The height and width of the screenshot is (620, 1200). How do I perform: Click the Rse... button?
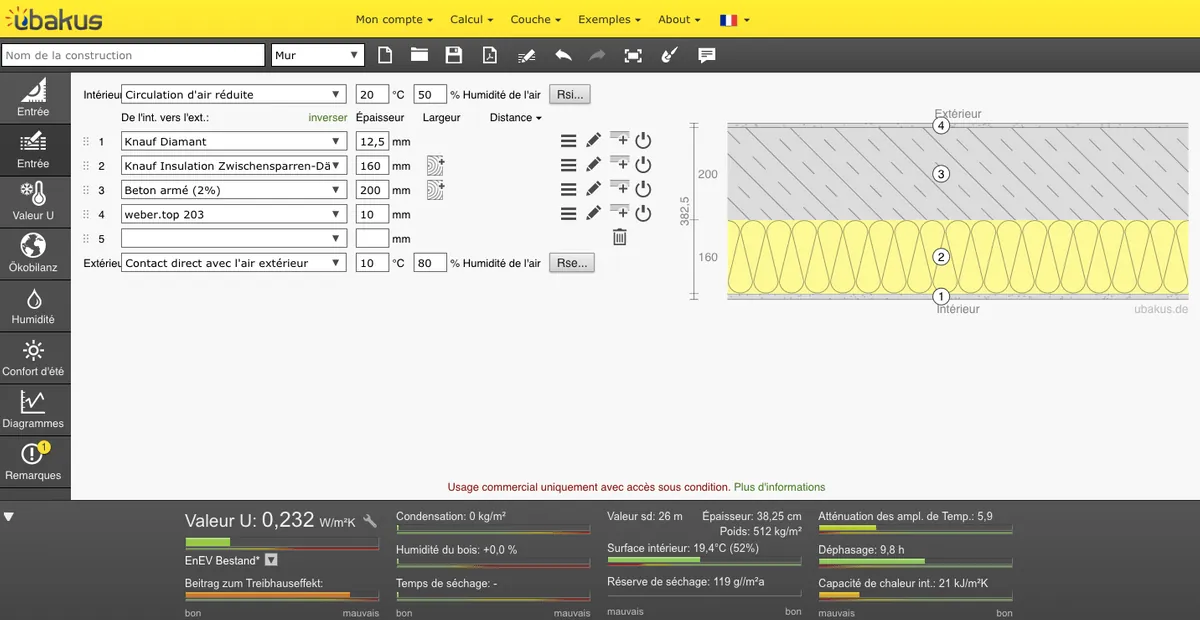572,263
